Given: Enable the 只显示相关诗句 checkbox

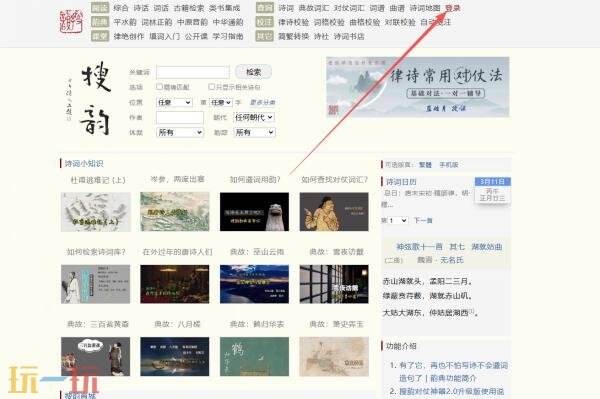Looking at the screenshot, I should tap(211, 87).
